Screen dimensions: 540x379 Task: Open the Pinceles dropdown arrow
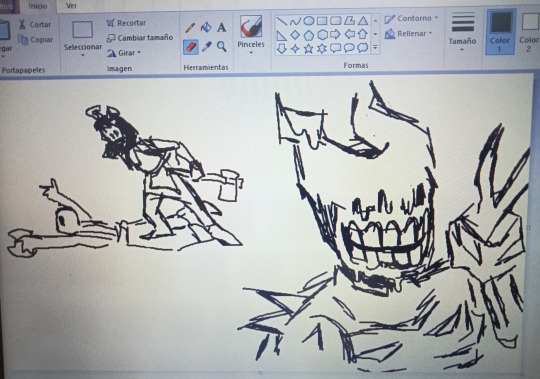tap(251, 53)
